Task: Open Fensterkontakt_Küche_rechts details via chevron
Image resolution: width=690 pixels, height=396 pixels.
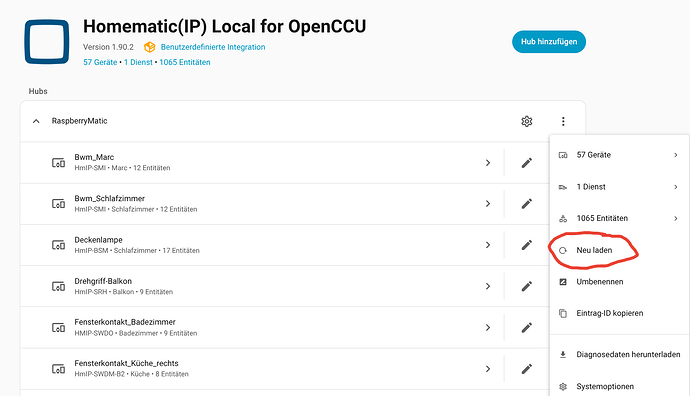Action: [x=488, y=369]
